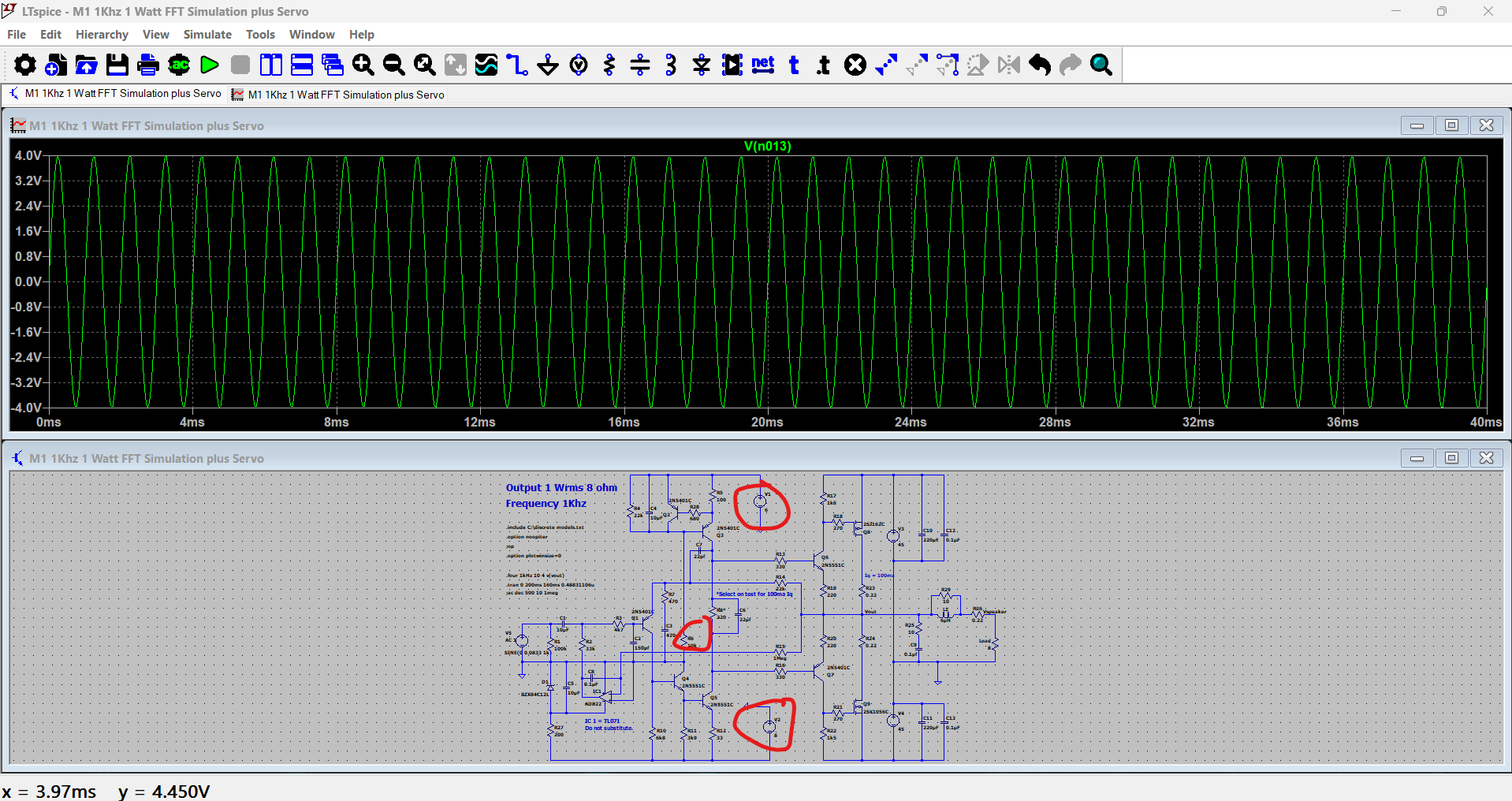This screenshot has height=801, width=1512.
Task: Select the Wire drawing tool
Action: pyautogui.click(x=517, y=65)
